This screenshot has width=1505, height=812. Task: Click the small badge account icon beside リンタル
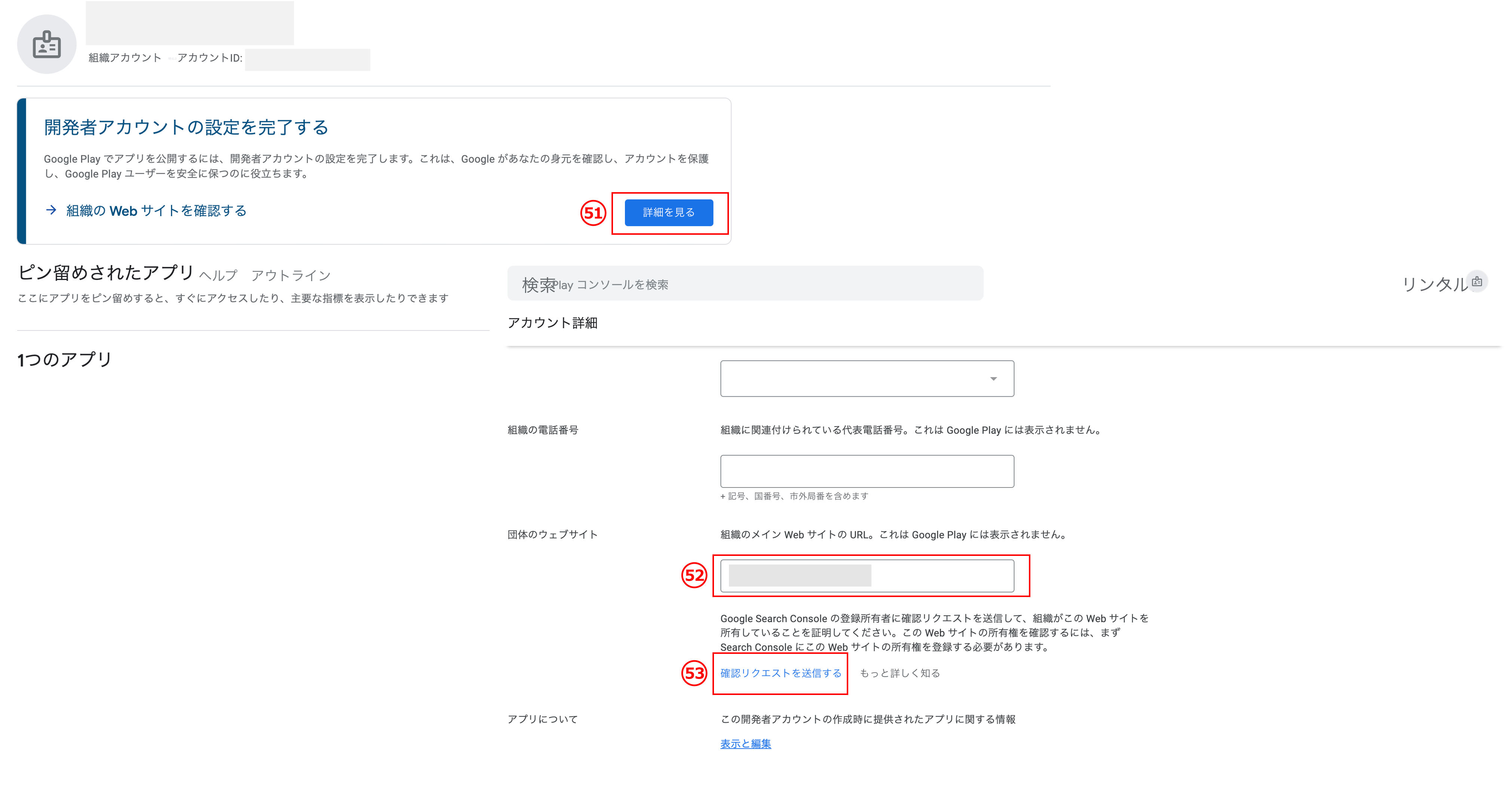1477,282
